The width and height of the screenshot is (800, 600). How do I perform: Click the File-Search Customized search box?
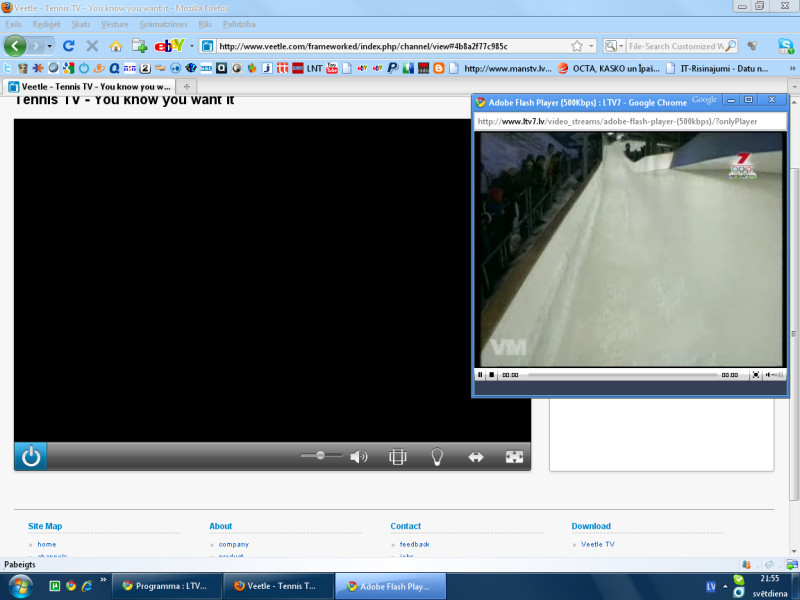click(675, 46)
